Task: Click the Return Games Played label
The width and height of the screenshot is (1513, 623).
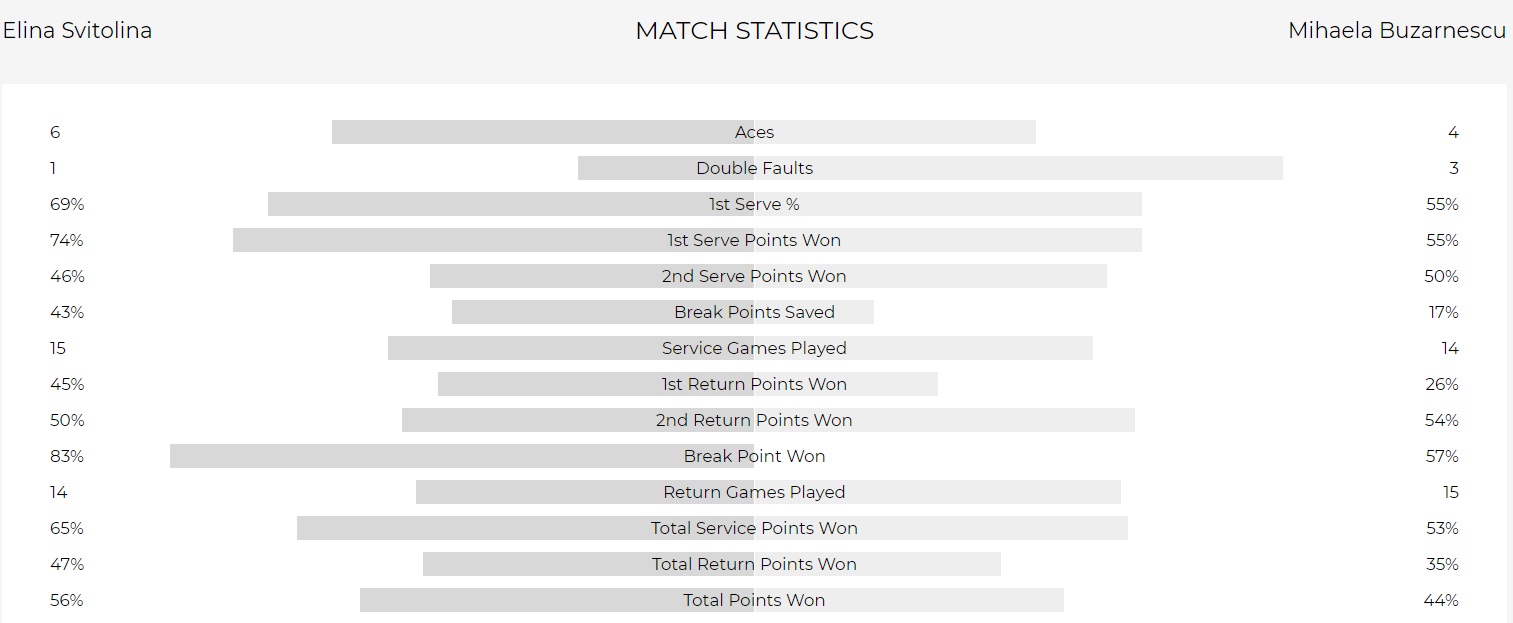Action: tap(754, 492)
